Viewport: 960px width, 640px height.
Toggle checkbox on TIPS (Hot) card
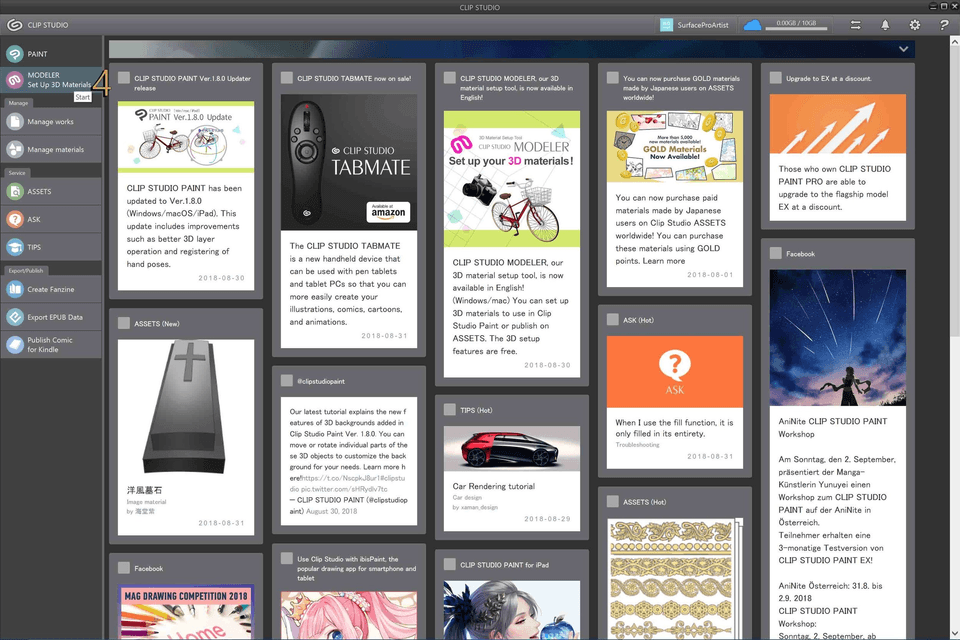point(449,410)
